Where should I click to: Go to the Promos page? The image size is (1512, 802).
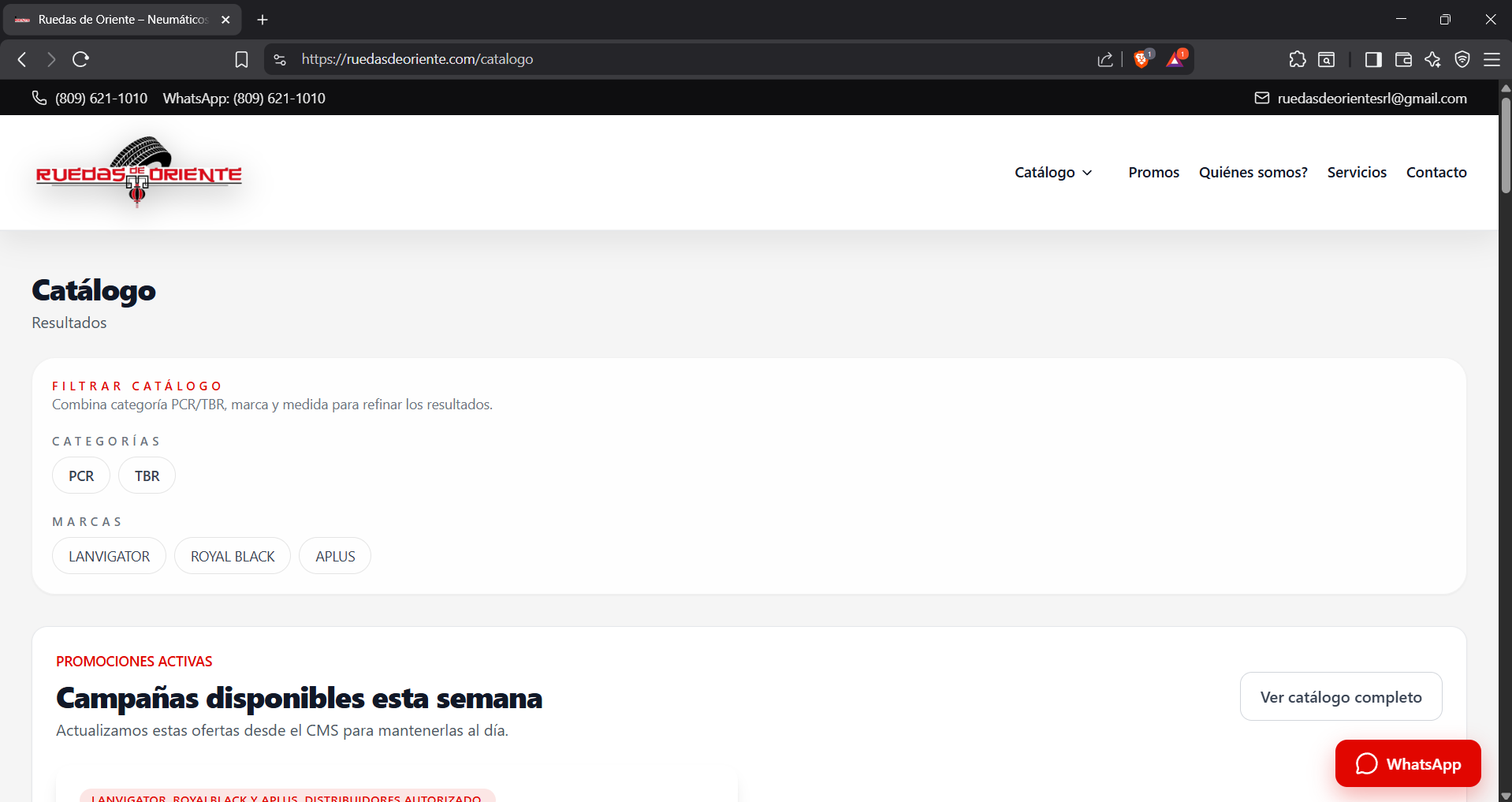[x=1153, y=172]
